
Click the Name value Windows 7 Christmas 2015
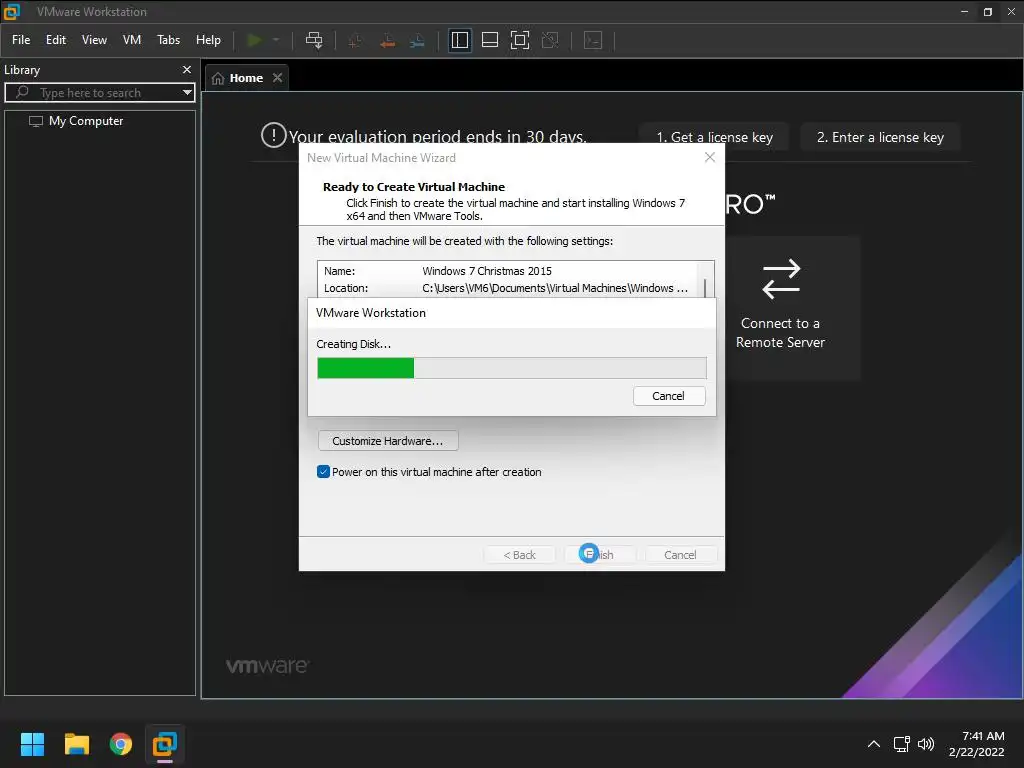[x=487, y=271]
